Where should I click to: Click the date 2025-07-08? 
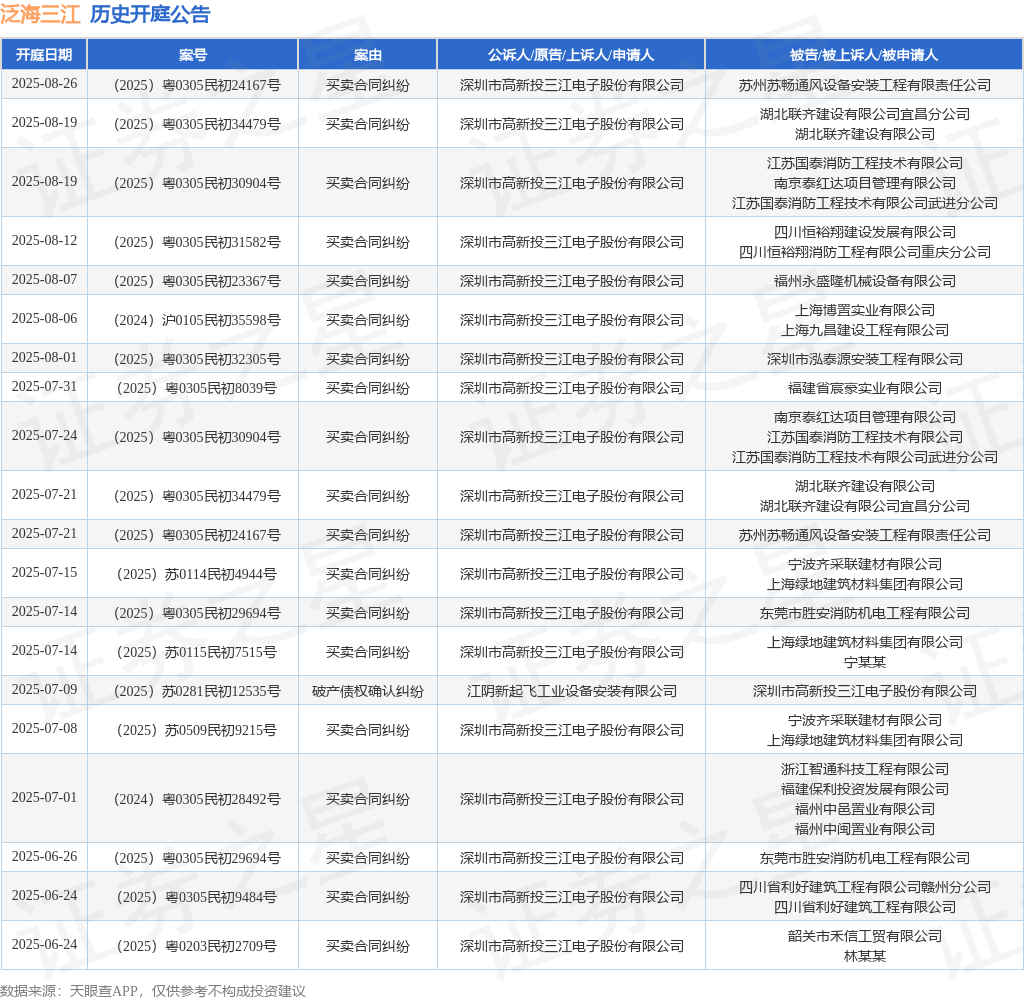[x=44, y=729]
